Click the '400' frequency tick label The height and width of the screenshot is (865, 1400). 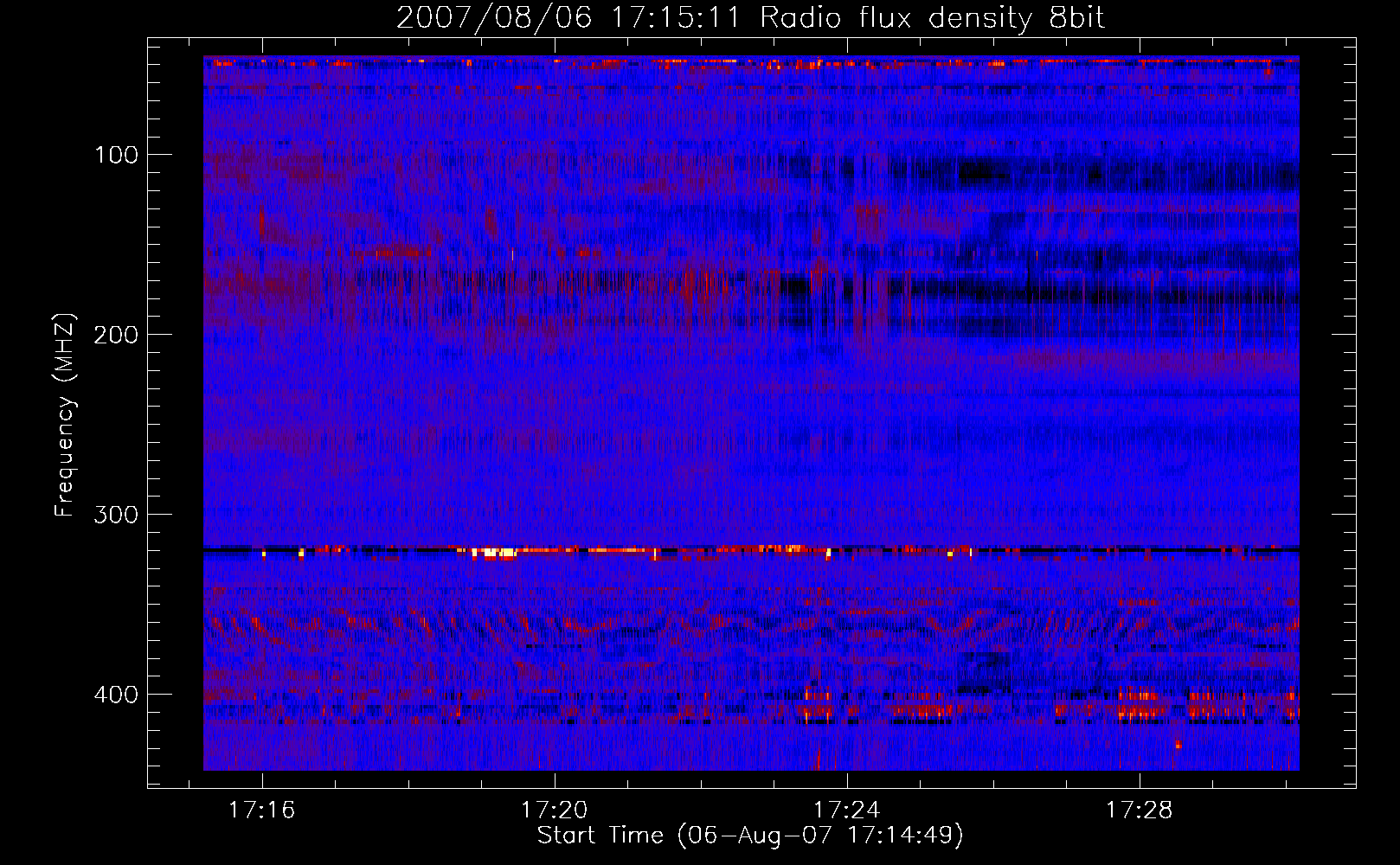coord(116,695)
